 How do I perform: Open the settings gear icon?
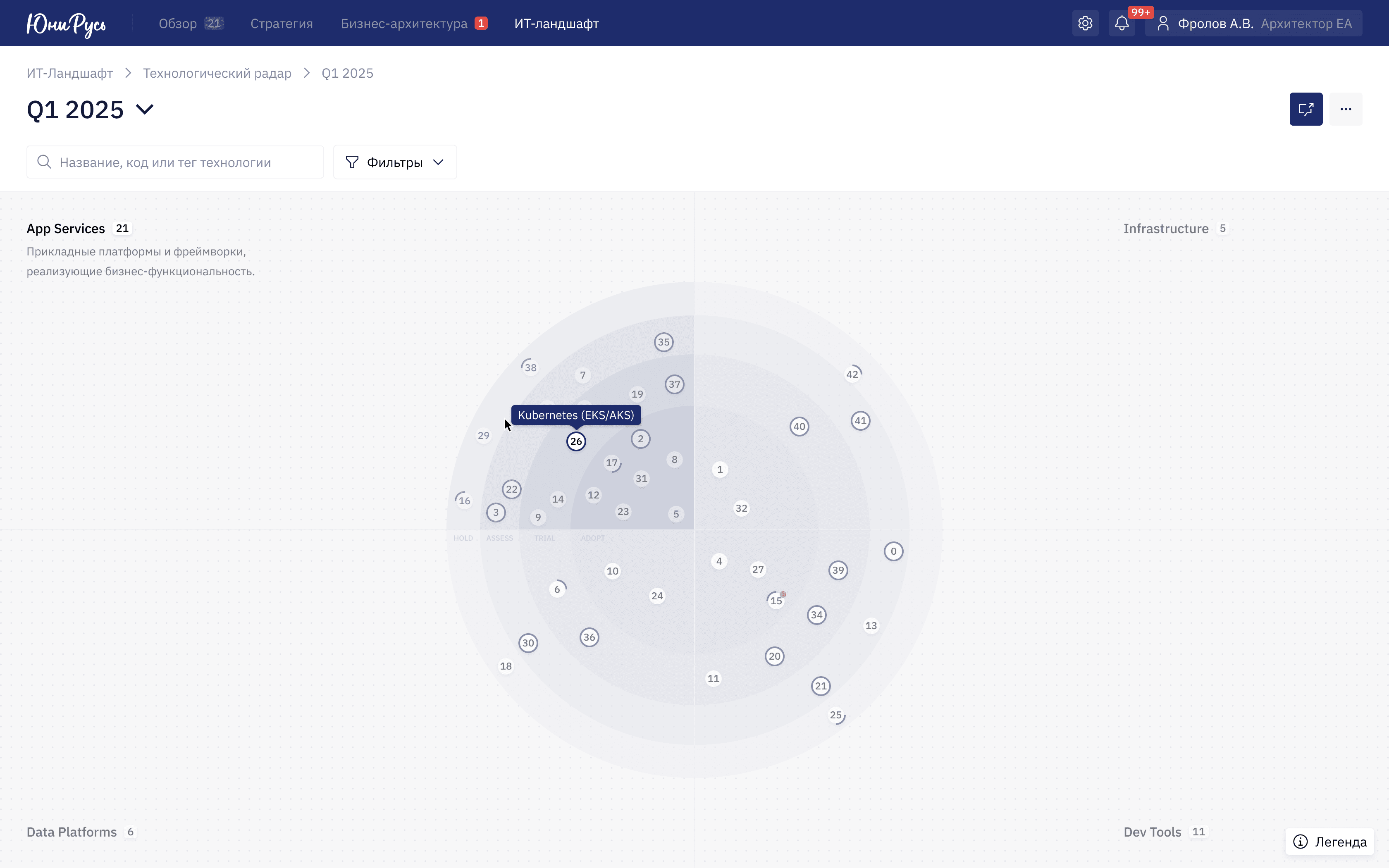tap(1085, 24)
